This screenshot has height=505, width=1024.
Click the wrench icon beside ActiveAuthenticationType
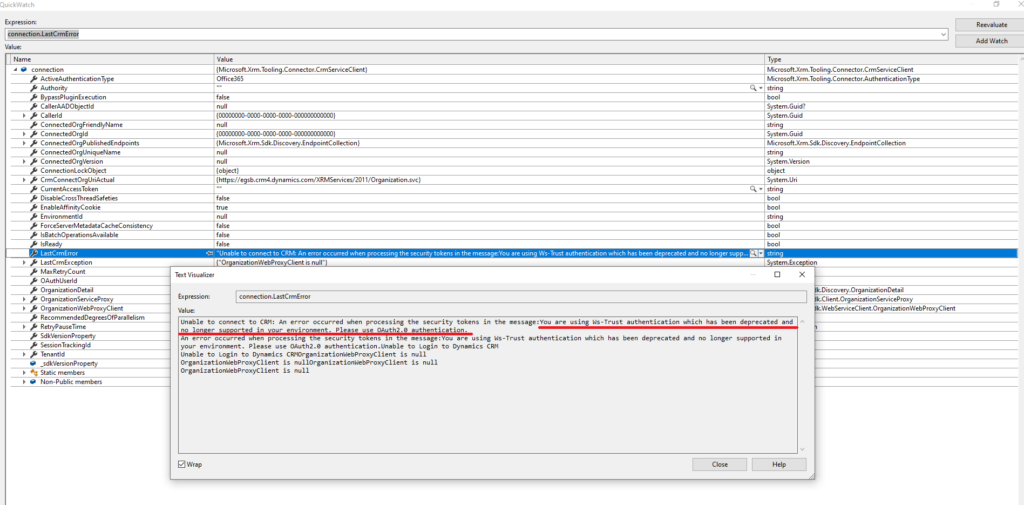pos(34,78)
